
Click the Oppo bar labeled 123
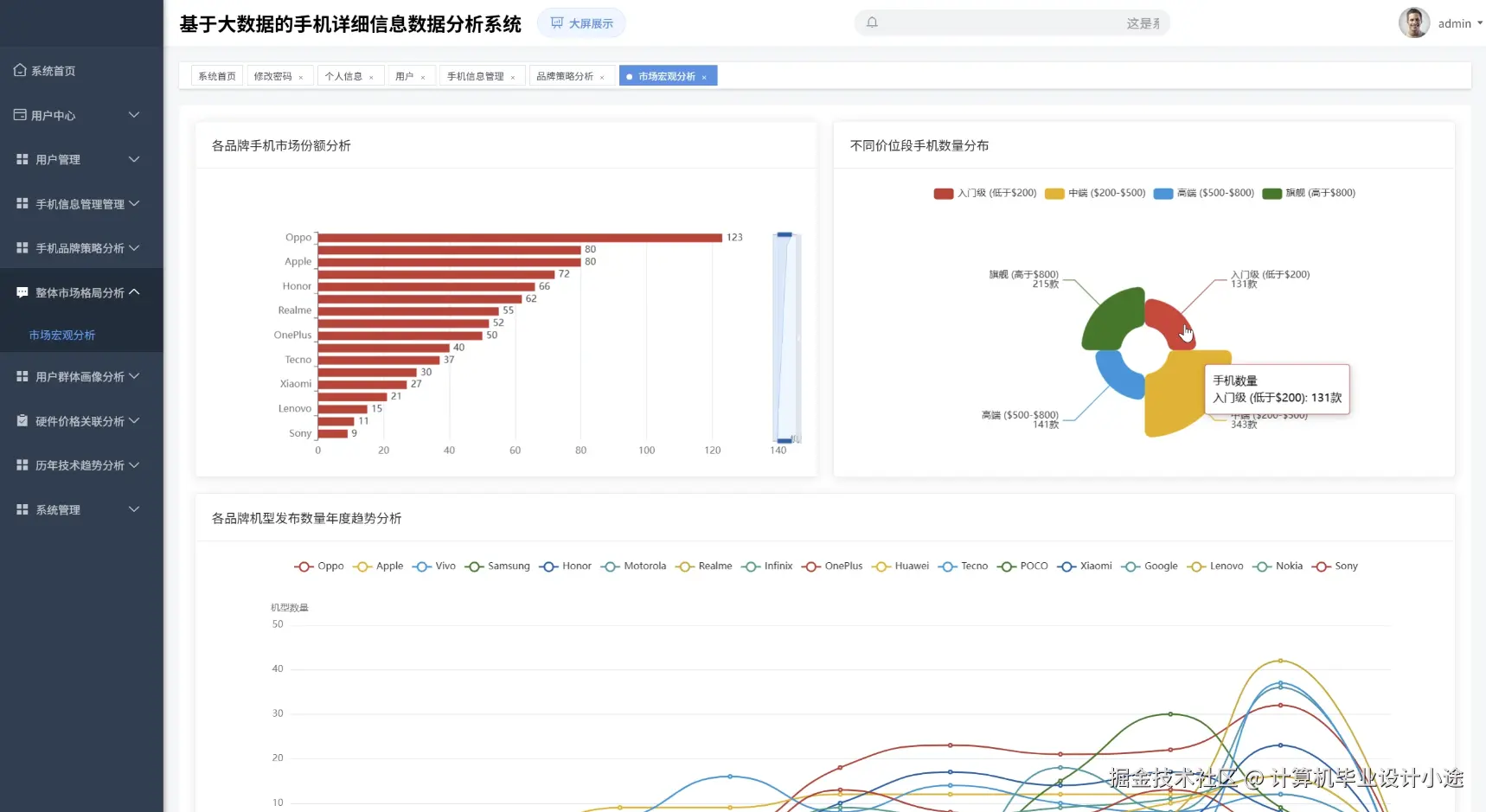[520, 238]
